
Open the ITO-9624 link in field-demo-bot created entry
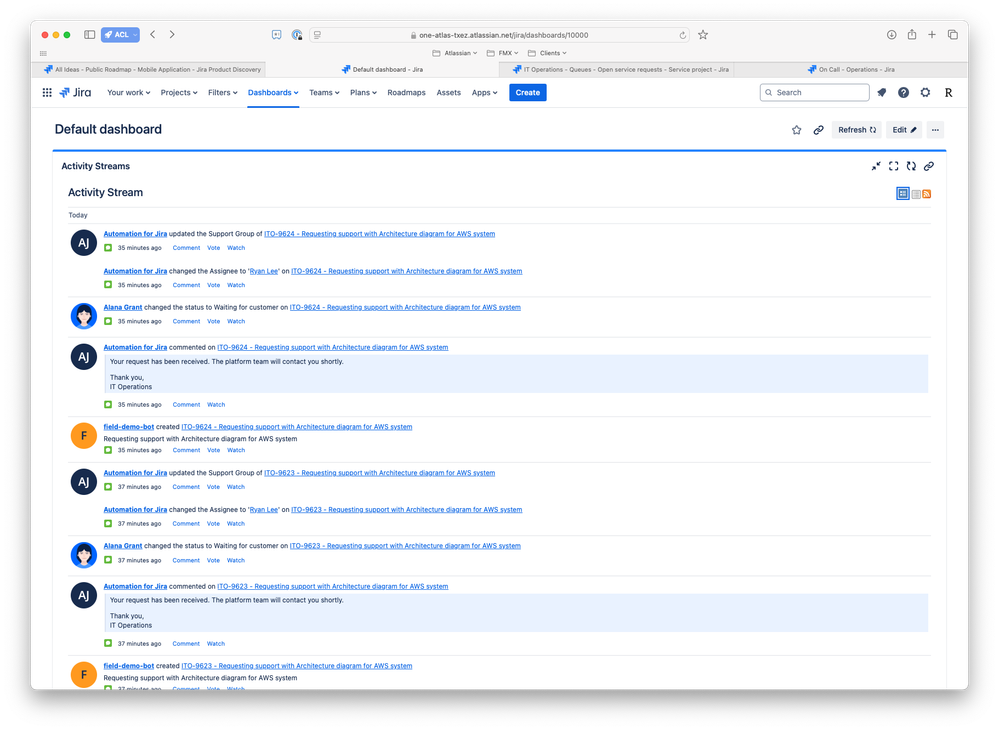click(x=296, y=427)
